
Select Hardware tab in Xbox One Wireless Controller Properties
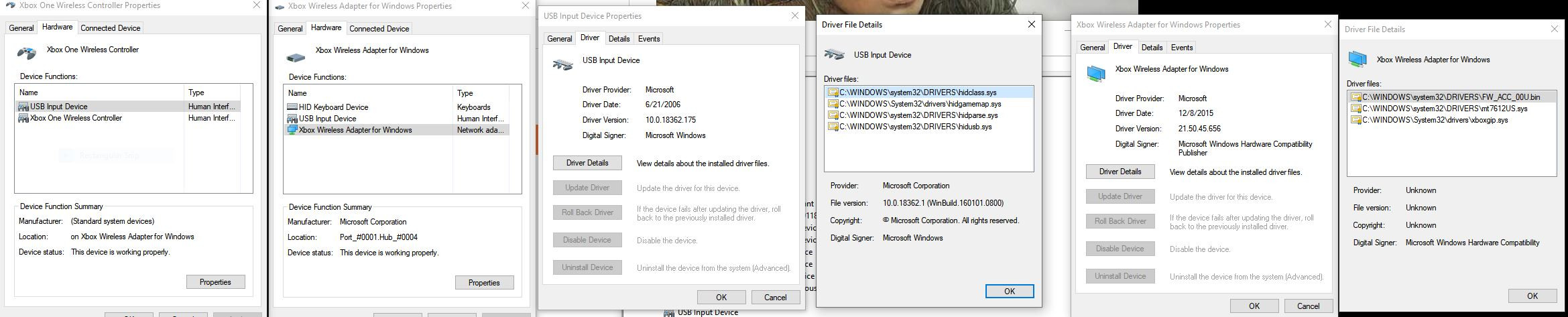tap(57, 27)
